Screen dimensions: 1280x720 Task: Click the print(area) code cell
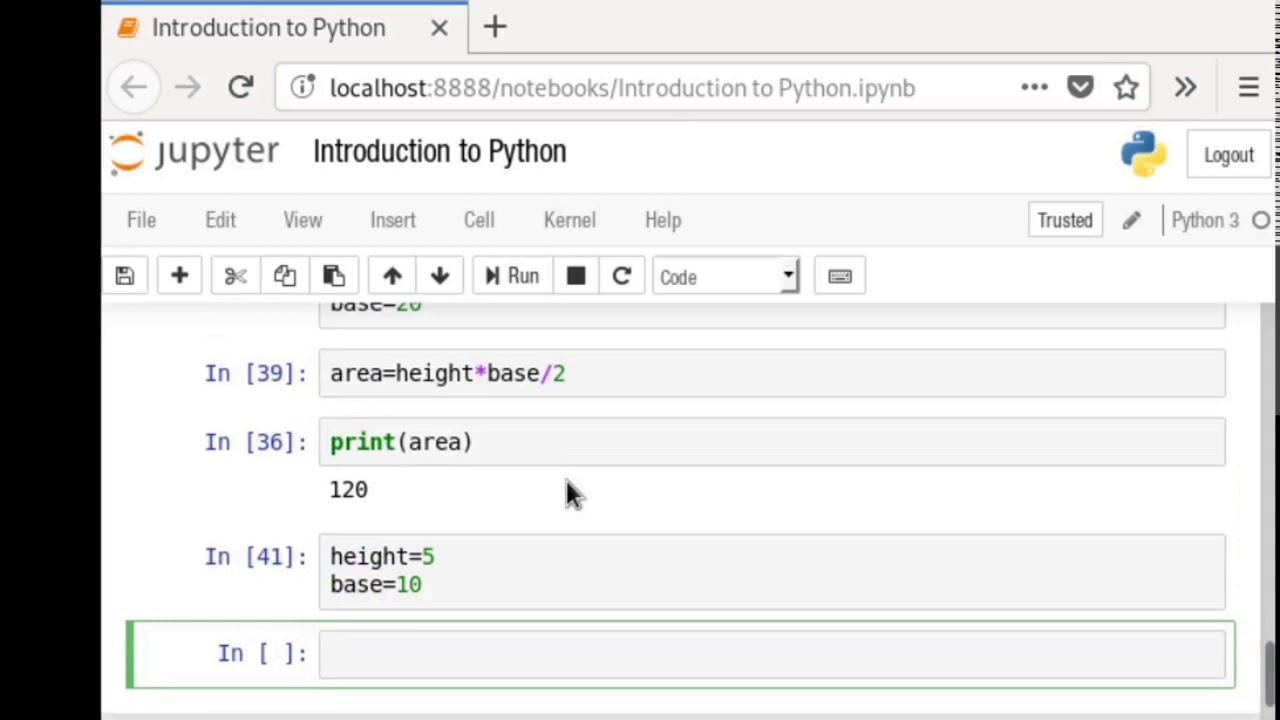pos(772,442)
